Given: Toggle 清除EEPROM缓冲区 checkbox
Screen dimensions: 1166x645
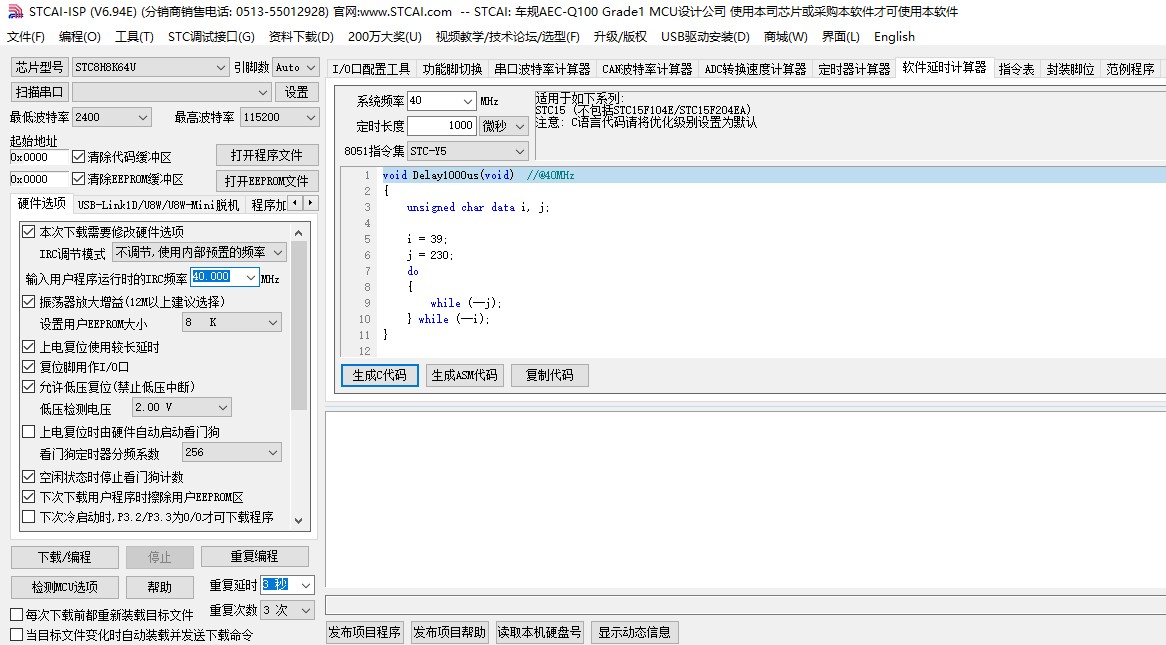Looking at the screenshot, I should tap(78, 179).
